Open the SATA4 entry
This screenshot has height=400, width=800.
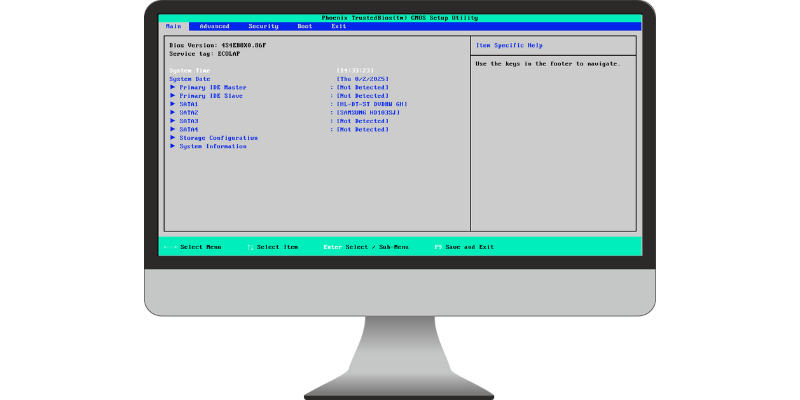pos(189,129)
